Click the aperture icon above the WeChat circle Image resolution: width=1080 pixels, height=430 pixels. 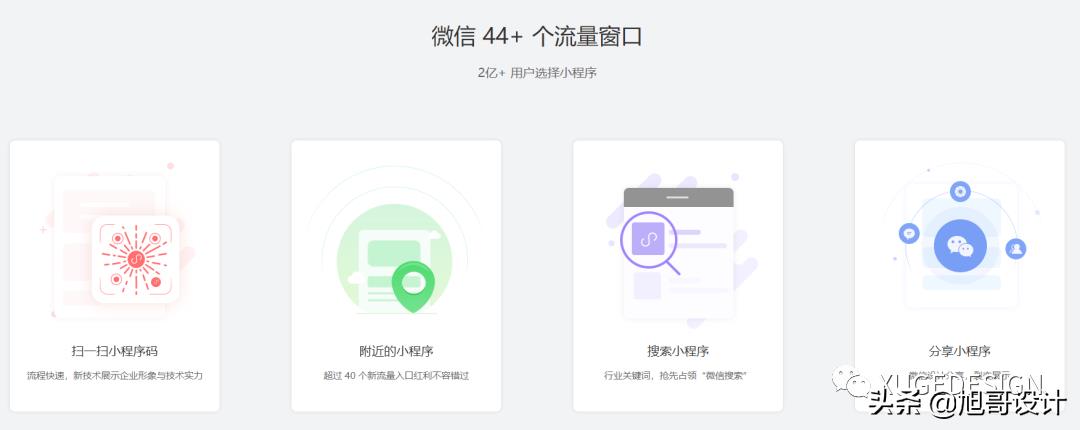[x=960, y=191]
